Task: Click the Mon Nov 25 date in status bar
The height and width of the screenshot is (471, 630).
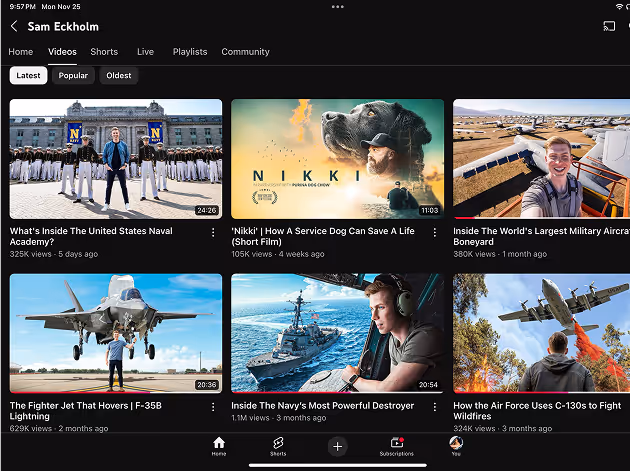Action: pos(61,7)
